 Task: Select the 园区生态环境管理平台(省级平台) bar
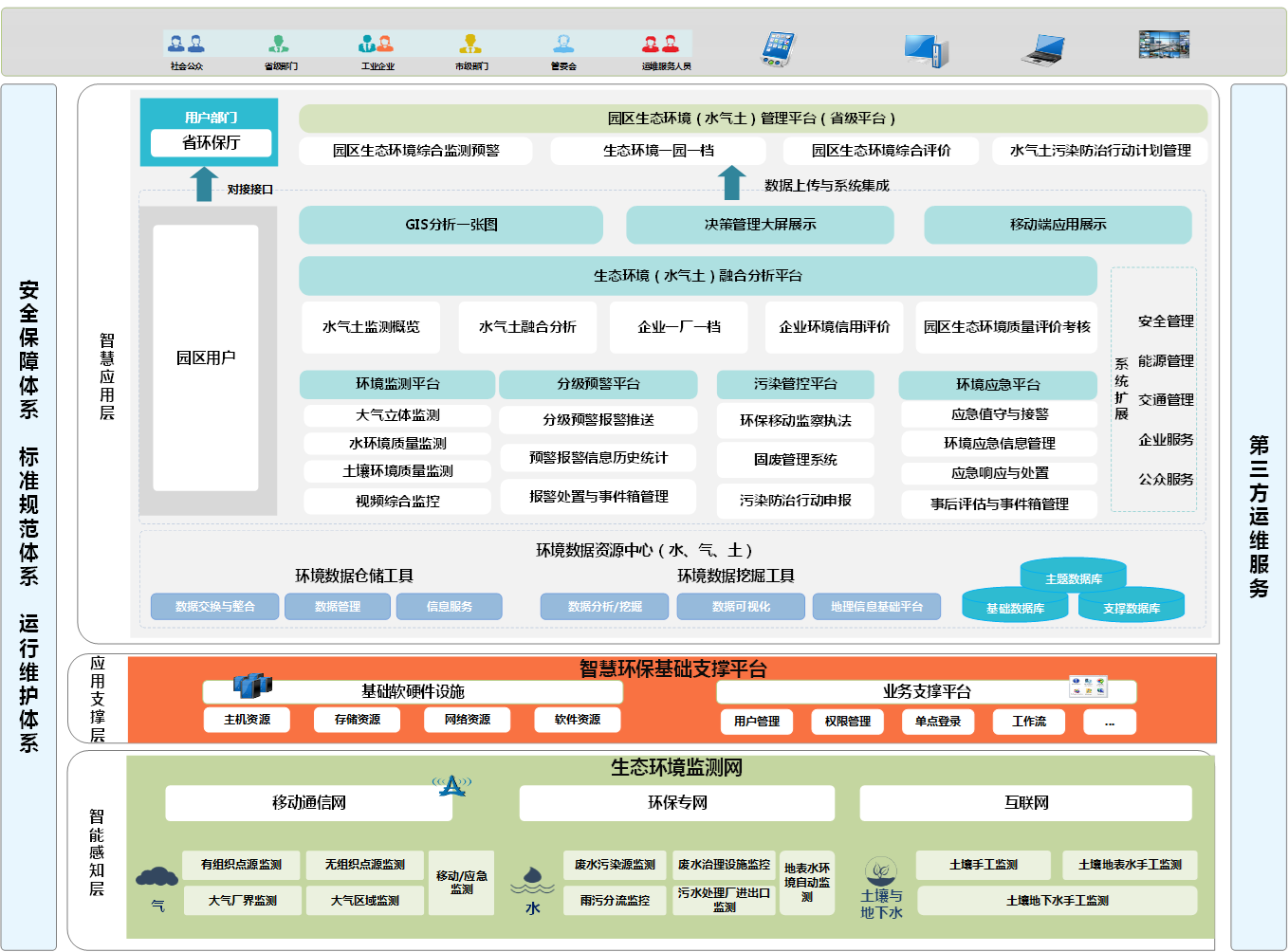tap(753, 119)
